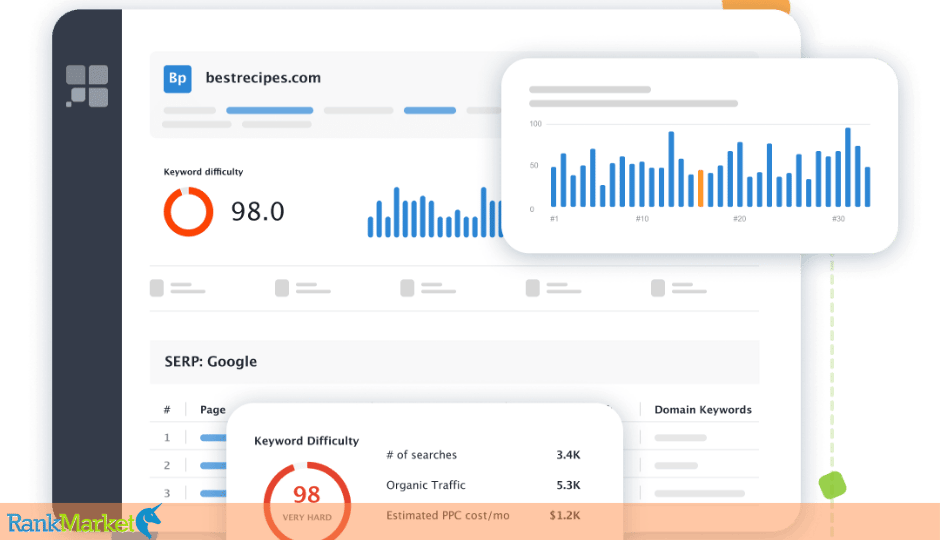
Task: Select table row number 2
Action: click(167, 465)
